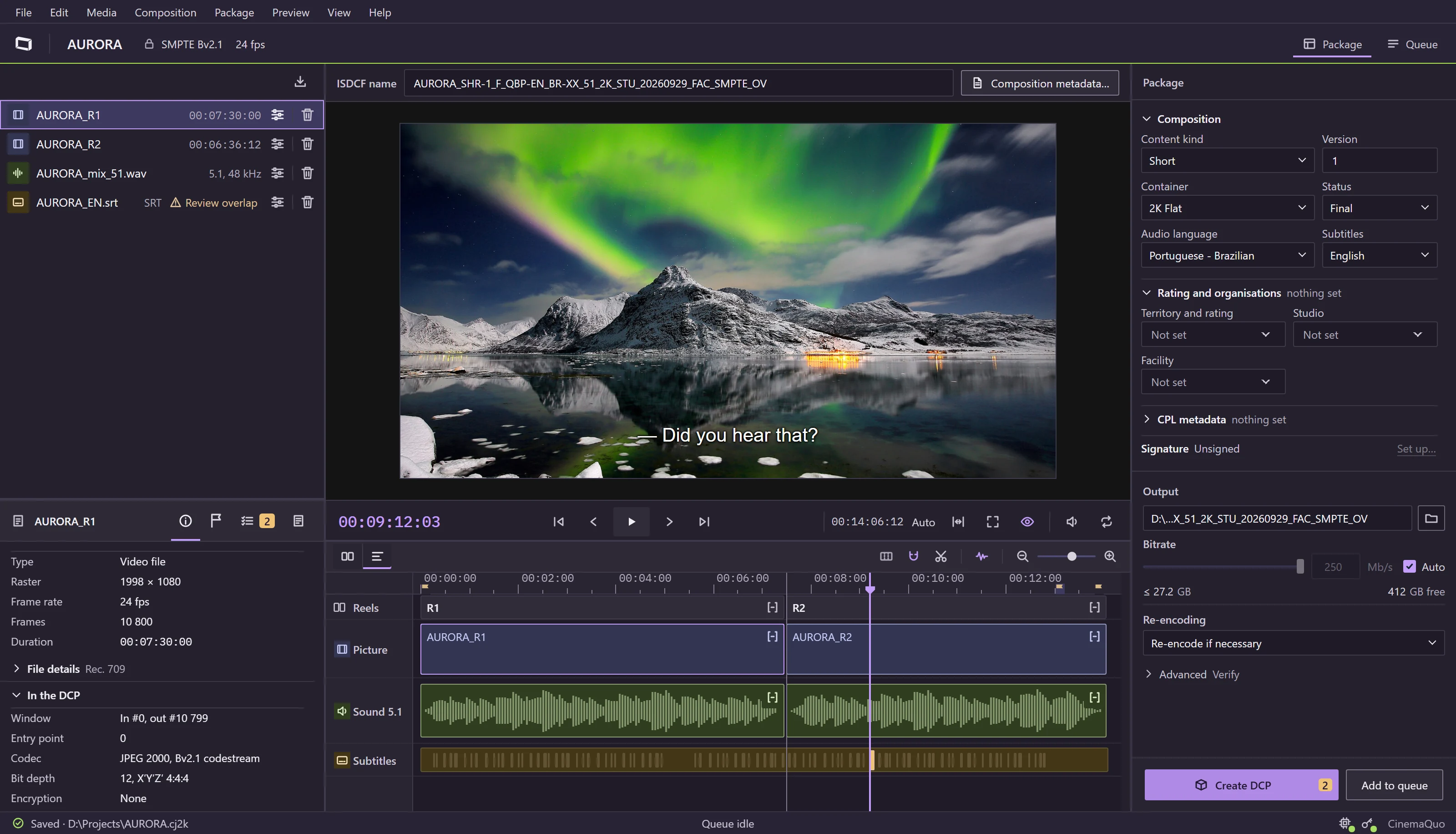Browse for output folder
Image resolution: width=1456 pixels, height=834 pixels.
(x=1431, y=519)
